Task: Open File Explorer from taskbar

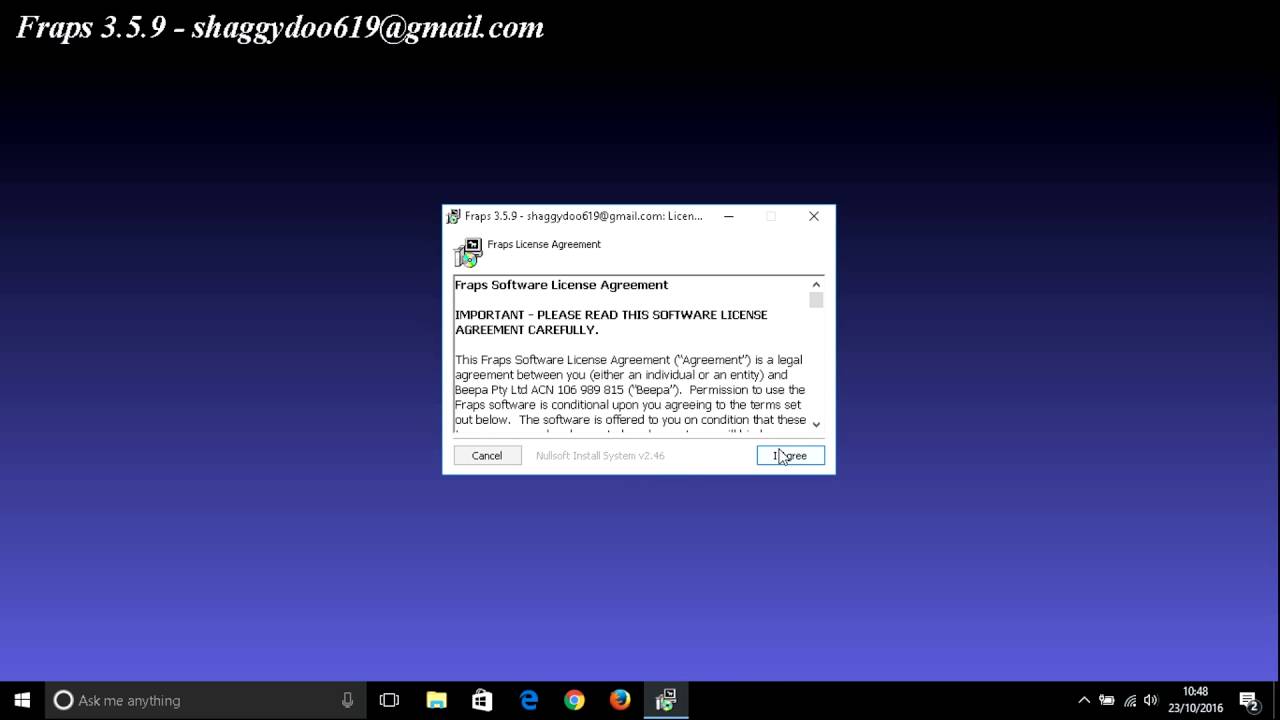Action: (x=436, y=700)
